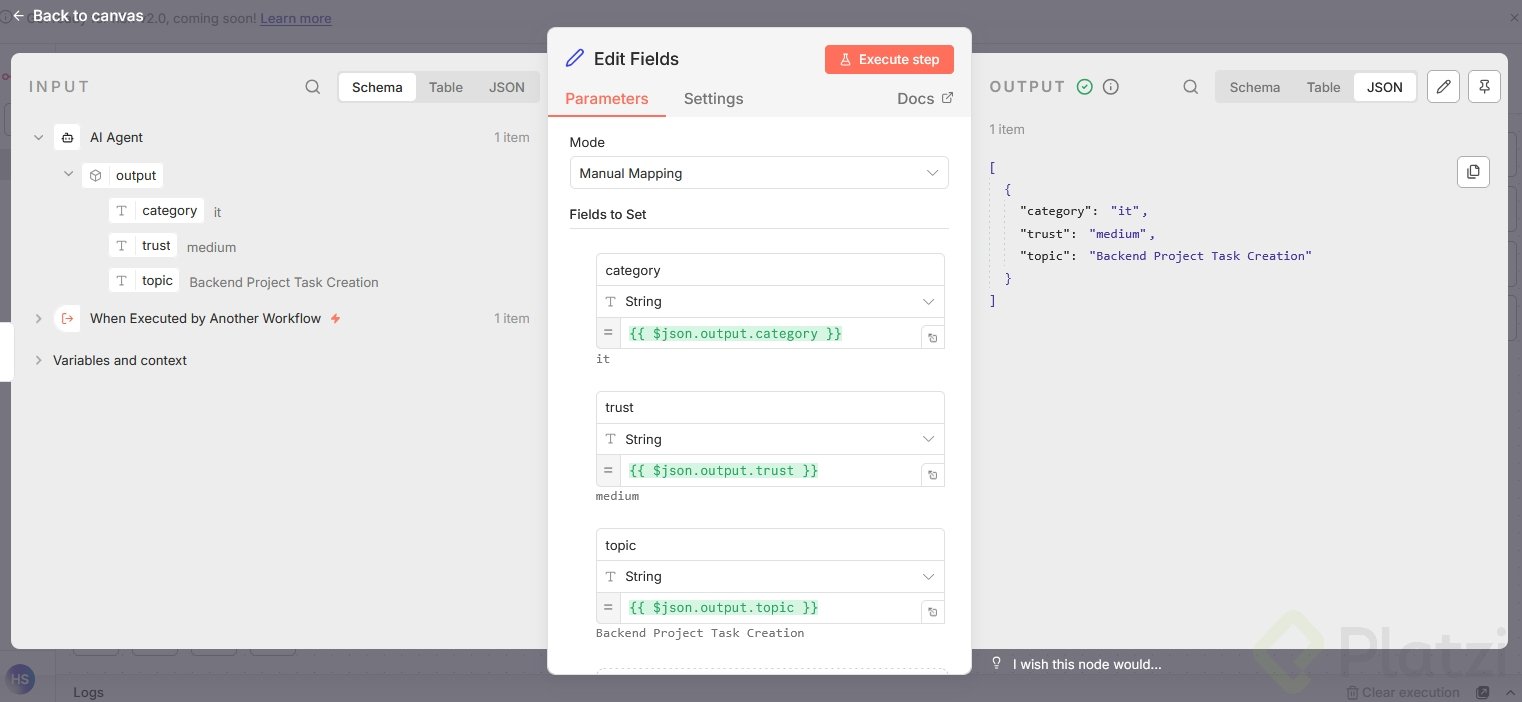Screen dimensions: 1522x702
Task: Click the pencil edit output icon
Action: pos(1442,87)
